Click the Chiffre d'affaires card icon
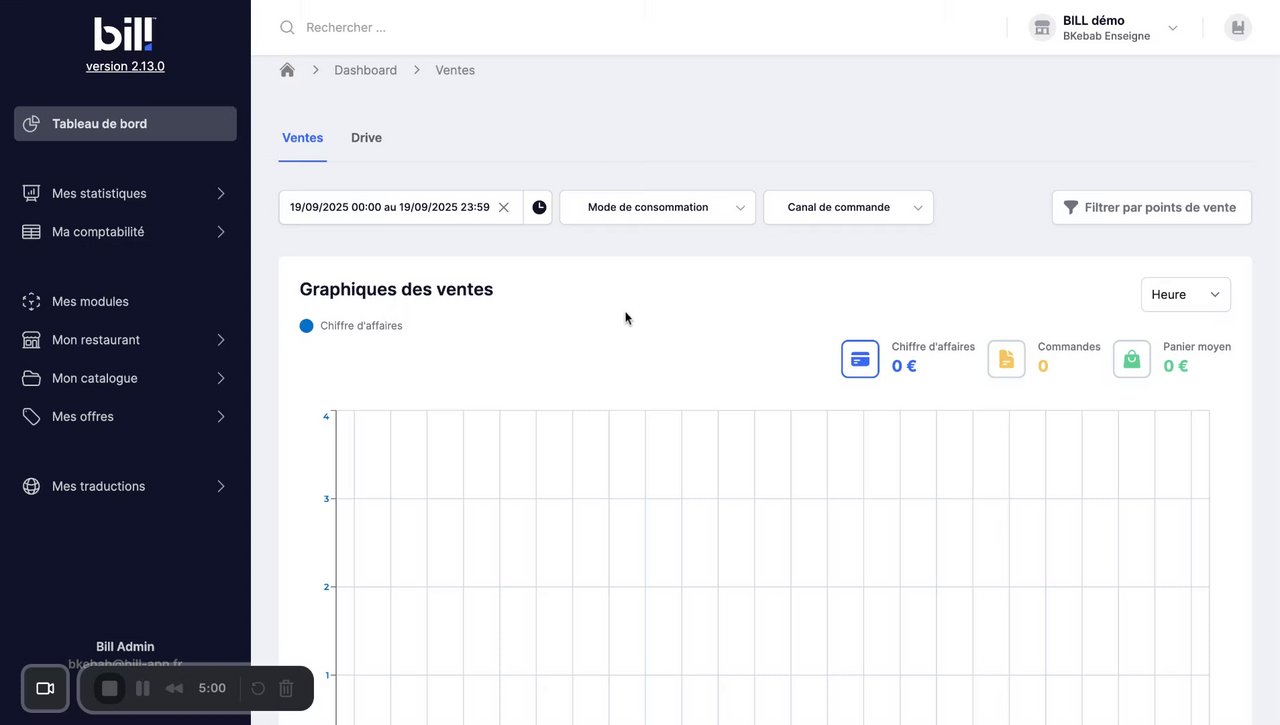This screenshot has height=725, width=1280. point(860,359)
